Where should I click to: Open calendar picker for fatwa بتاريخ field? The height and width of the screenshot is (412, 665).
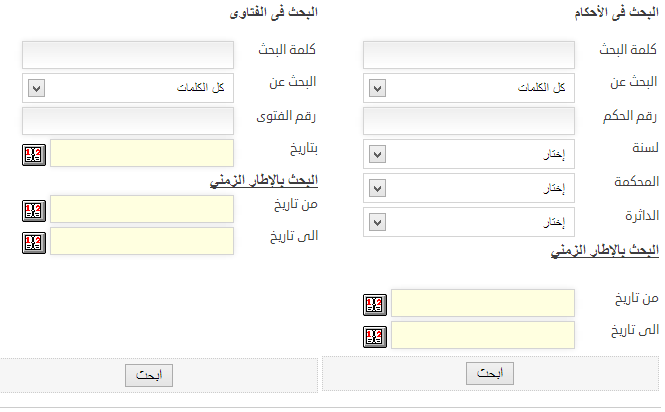[x=34, y=154]
